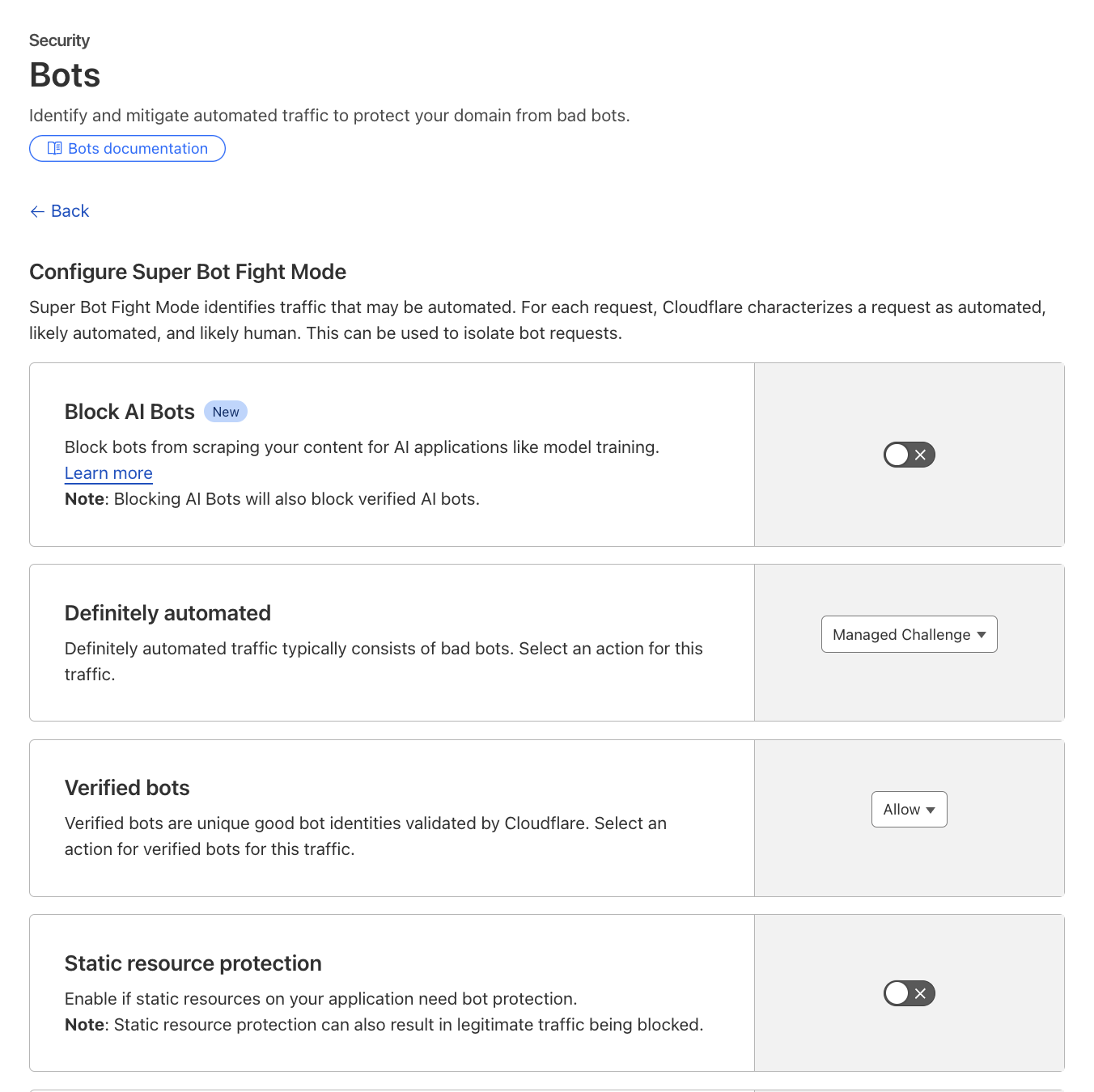The height and width of the screenshot is (1092, 1094).
Task: Click the Bots page title
Action: (65, 75)
